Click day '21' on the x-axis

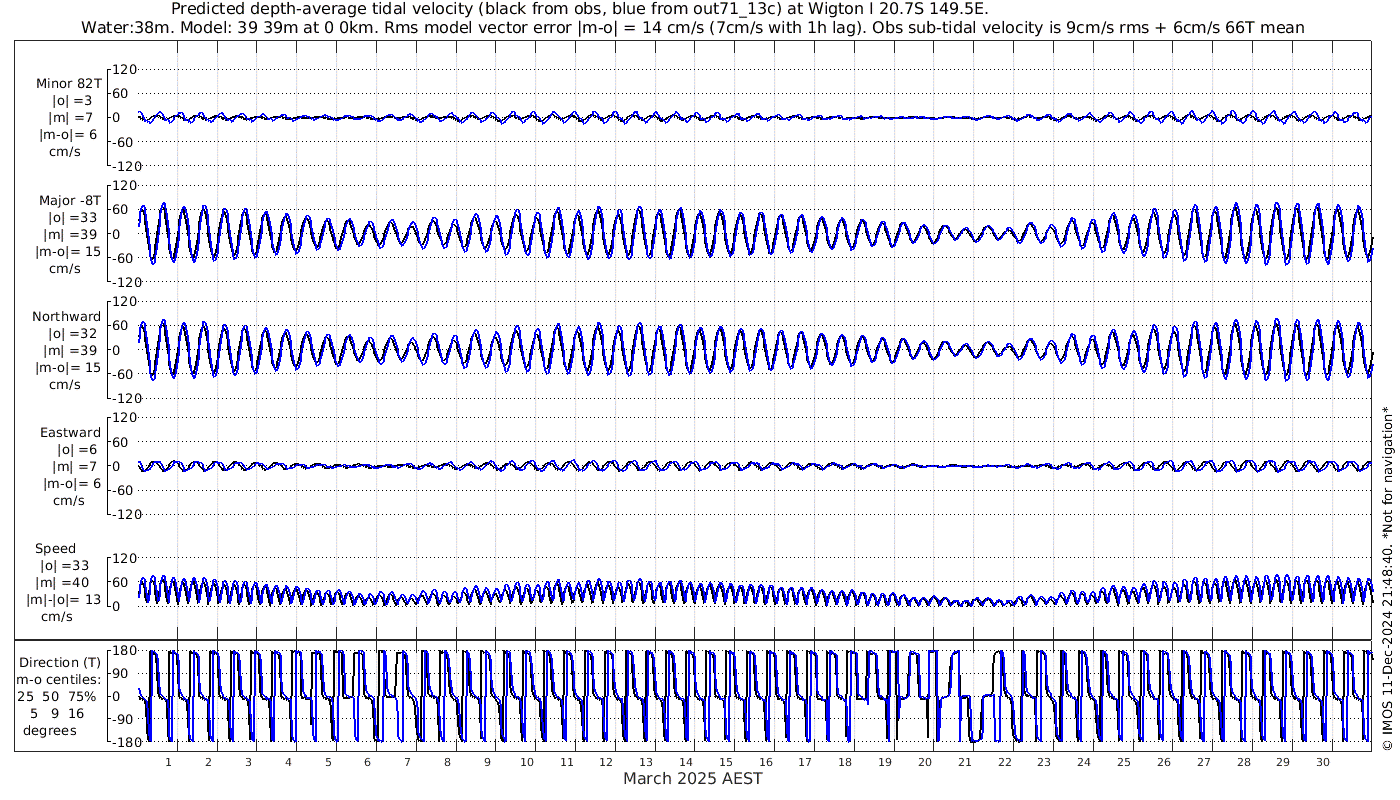(x=965, y=762)
